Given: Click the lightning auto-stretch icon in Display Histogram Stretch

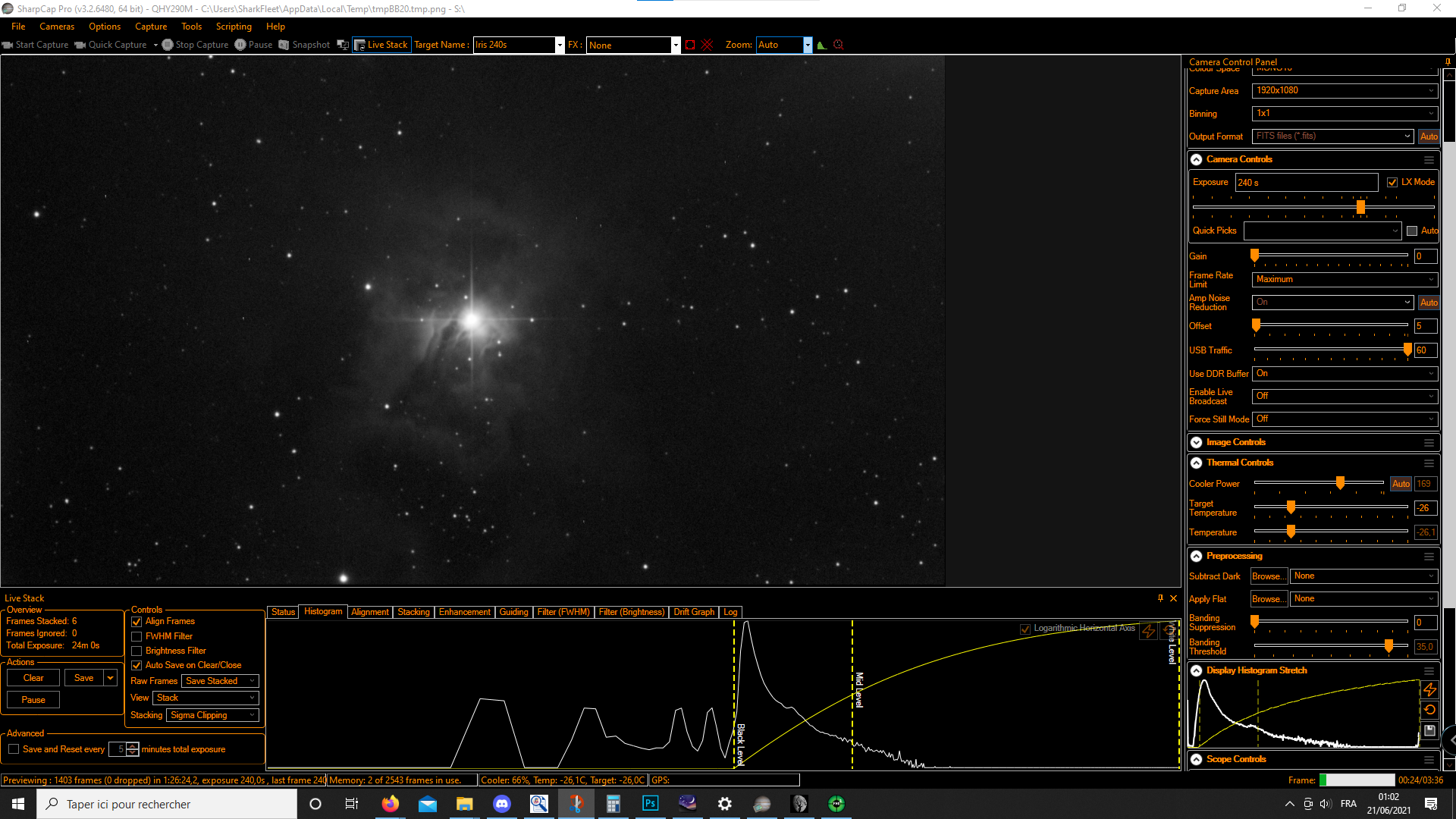Looking at the screenshot, I should pos(1429,689).
